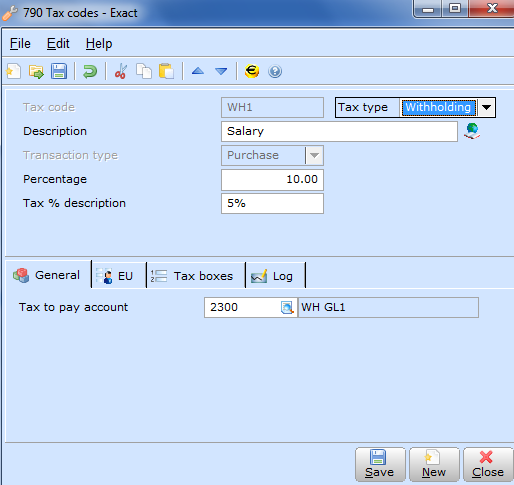The width and height of the screenshot is (514, 485).
Task: Click the blue Help question mark icon
Action: 275,71
